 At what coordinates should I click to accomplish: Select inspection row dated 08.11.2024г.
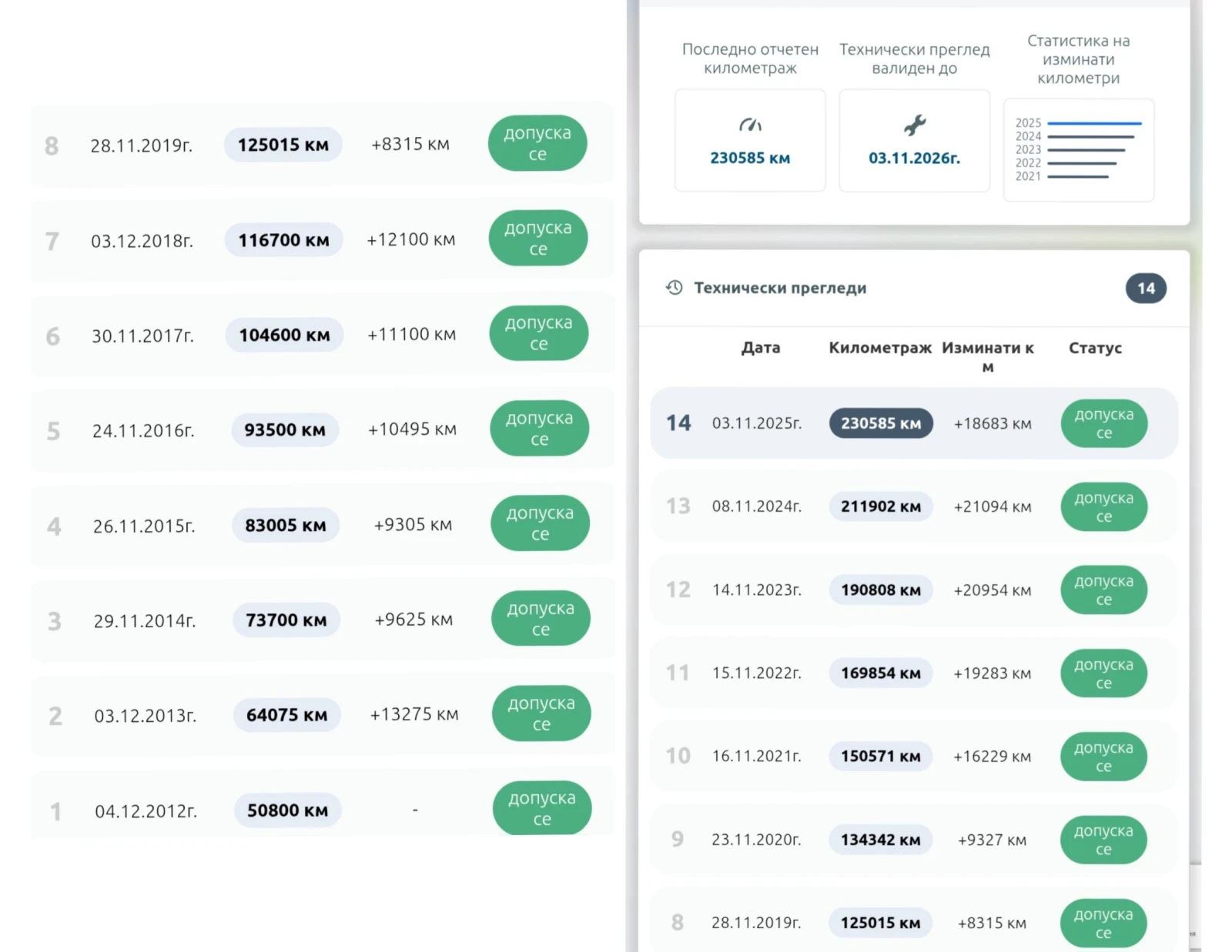pos(756,506)
